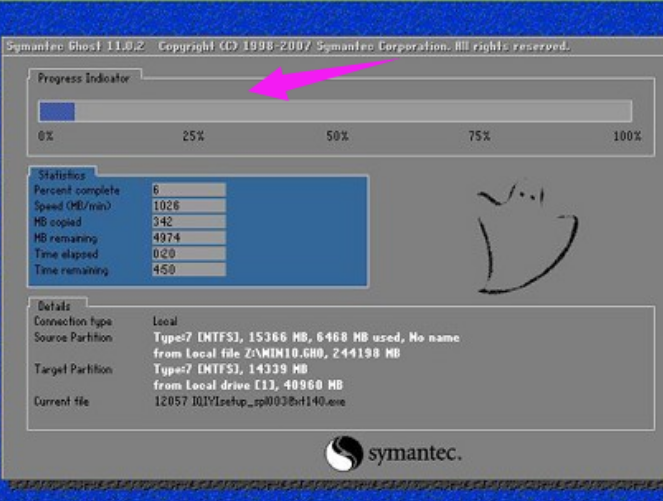Click the Progress Indicator group label
This screenshot has width=663, height=501.
84,78
